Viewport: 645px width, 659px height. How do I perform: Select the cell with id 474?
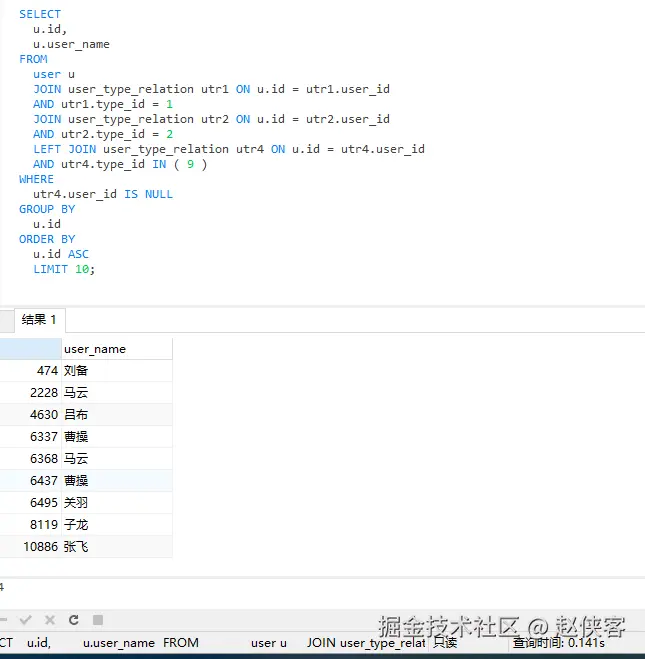click(31, 371)
